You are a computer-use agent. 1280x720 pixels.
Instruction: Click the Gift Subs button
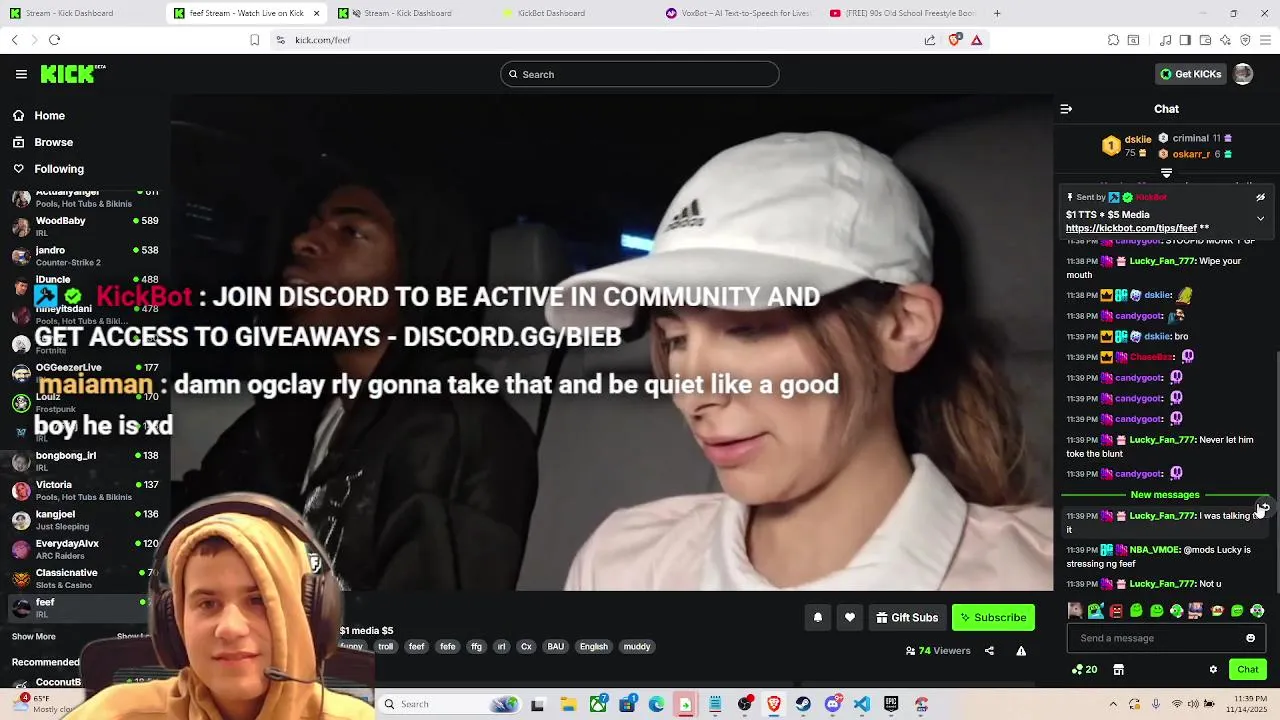[x=907, y=618]
